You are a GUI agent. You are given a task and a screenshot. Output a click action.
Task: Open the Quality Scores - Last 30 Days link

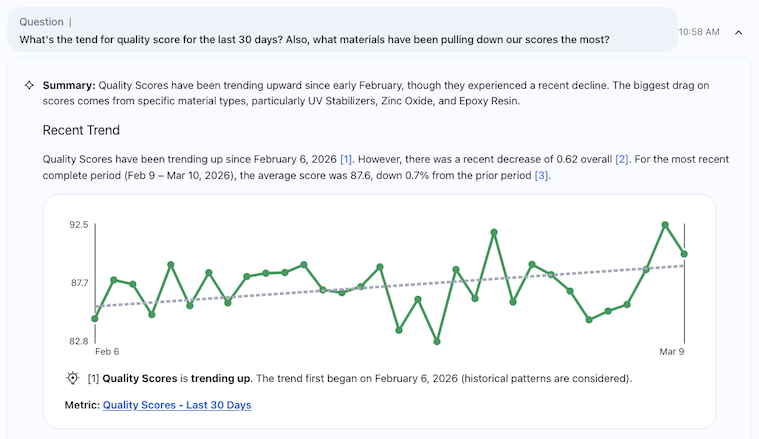[177, 405]
